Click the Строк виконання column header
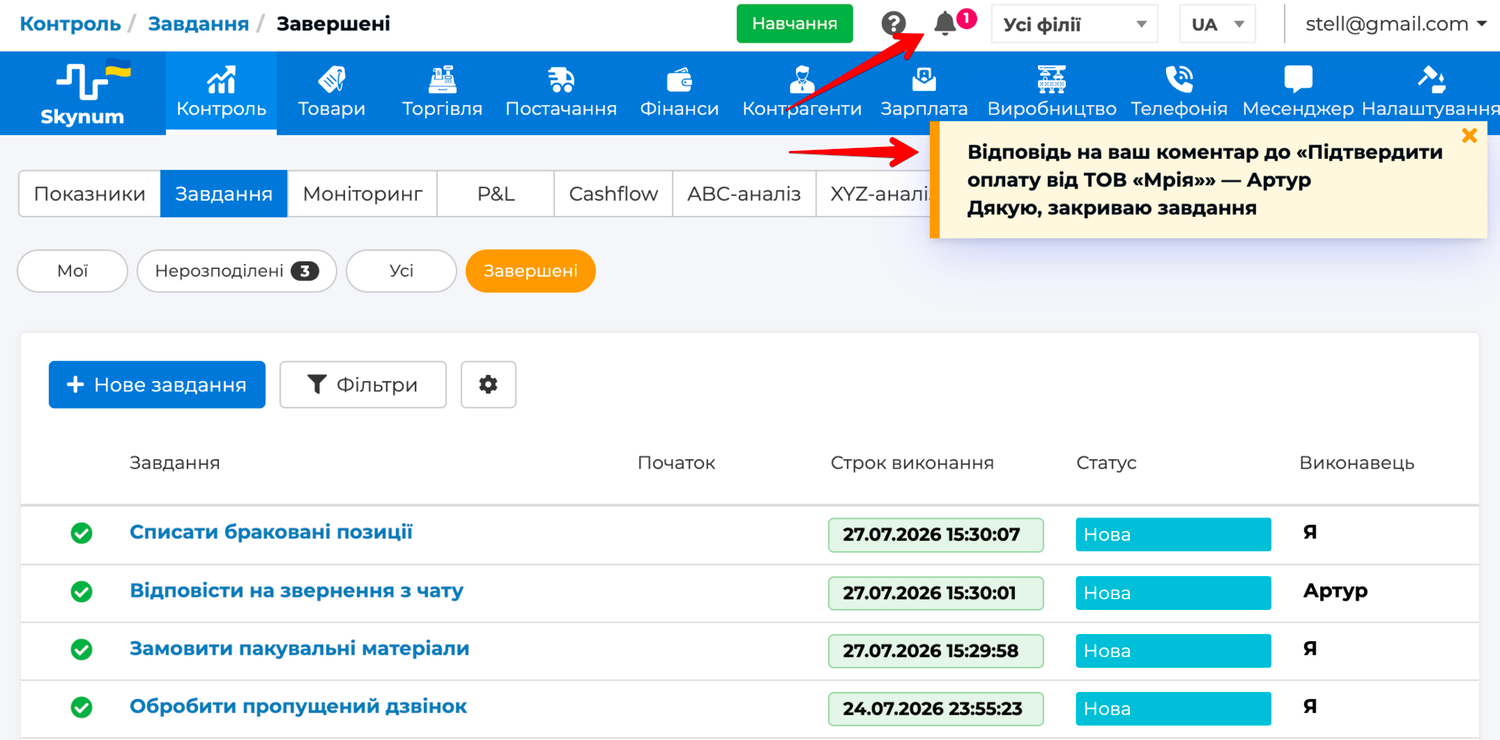This screenshot has height=740, width=1500. point(912,463)
